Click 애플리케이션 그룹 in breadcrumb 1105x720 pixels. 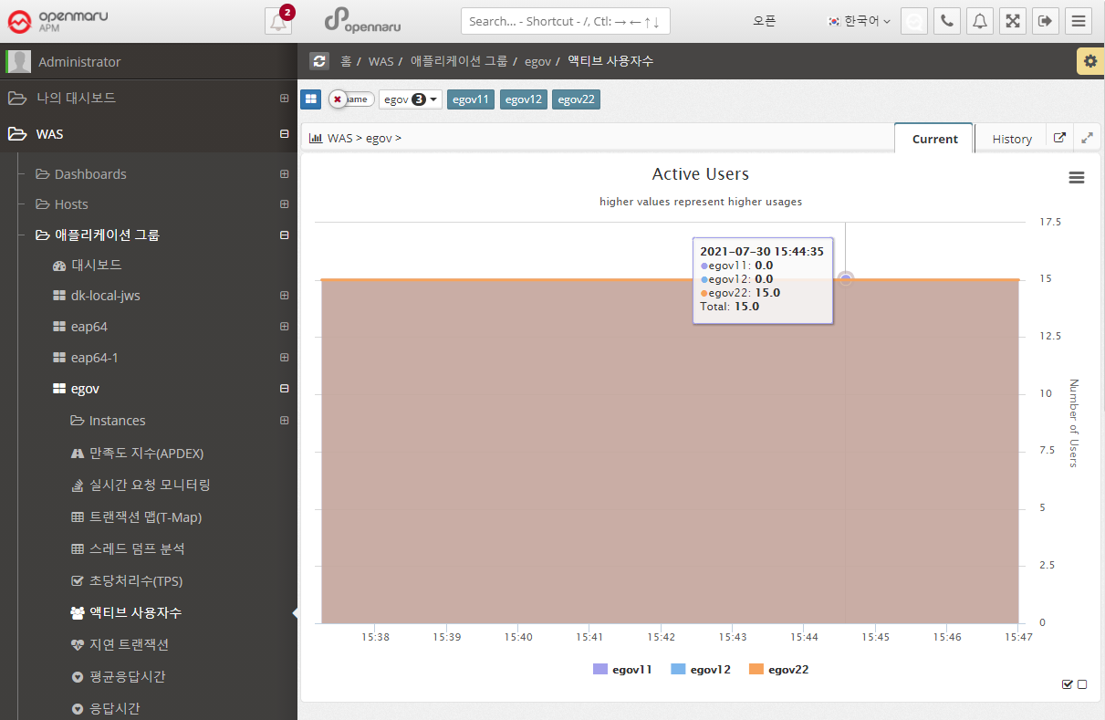coord(459,61)
